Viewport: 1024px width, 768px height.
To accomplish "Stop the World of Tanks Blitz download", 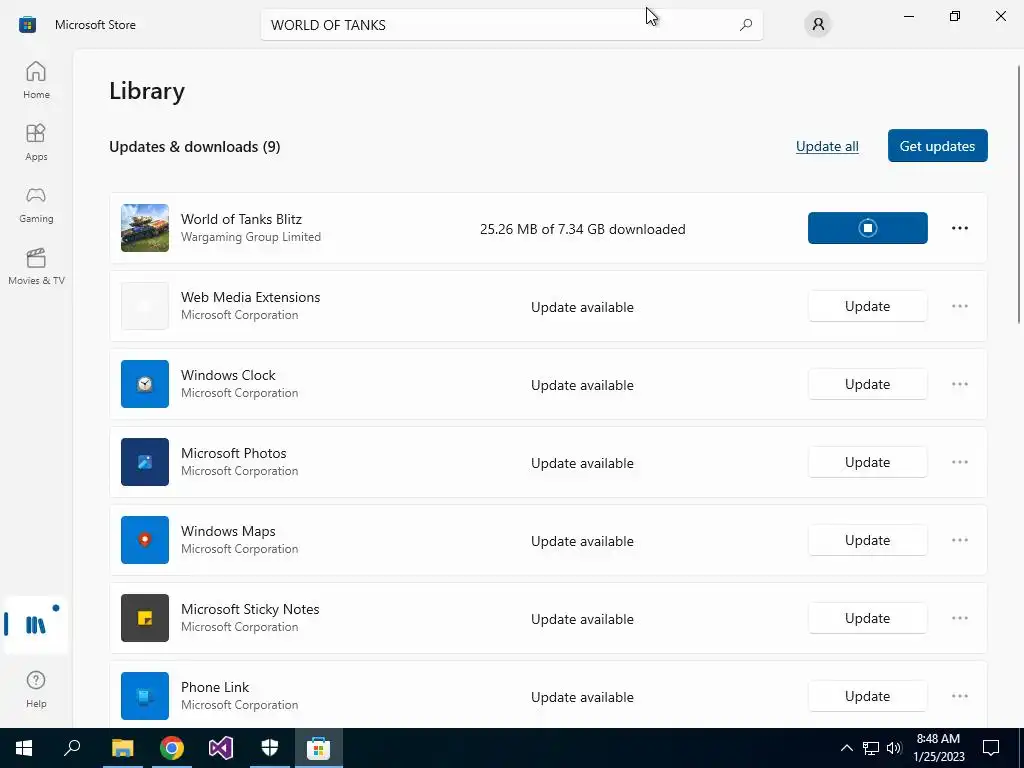I will point(867,228).
